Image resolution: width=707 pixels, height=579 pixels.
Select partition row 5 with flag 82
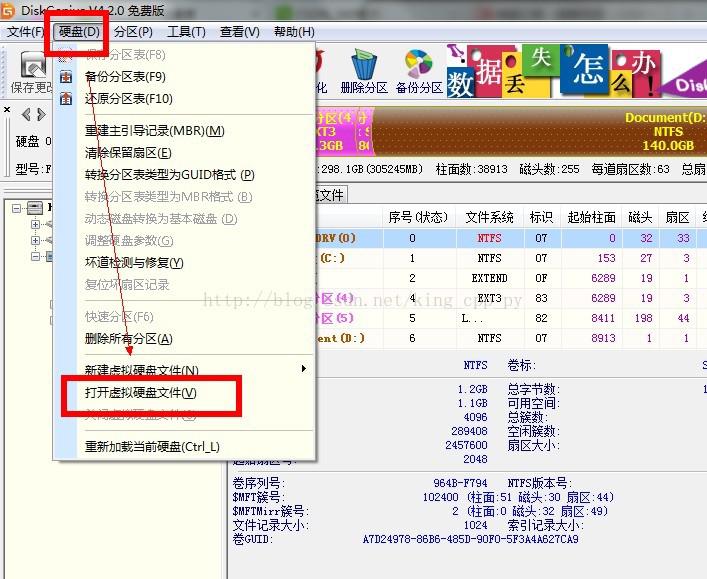coord(511,318)
